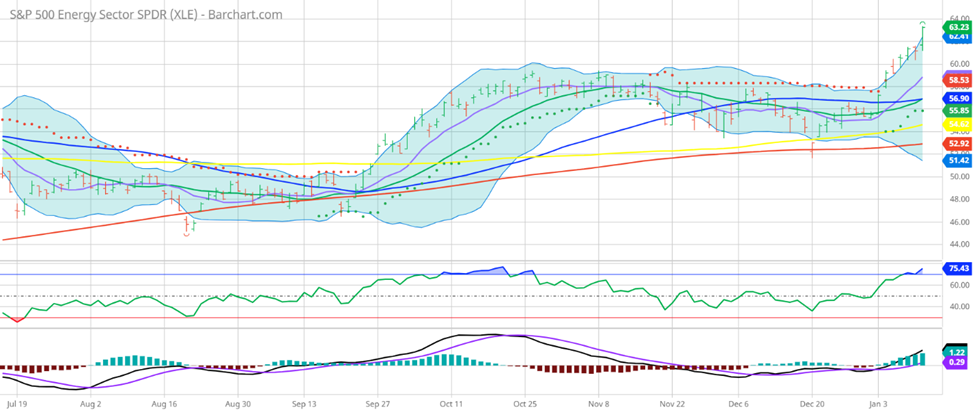Click the dark blue 56.90 moving average tag
This screenshot has height=412, width=975.
pyautogui.click(x=957, y=98)
